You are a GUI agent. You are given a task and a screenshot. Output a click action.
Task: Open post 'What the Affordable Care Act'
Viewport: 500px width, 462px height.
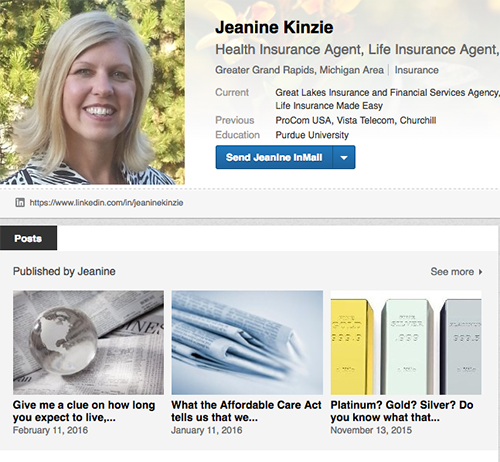(246, 411)
